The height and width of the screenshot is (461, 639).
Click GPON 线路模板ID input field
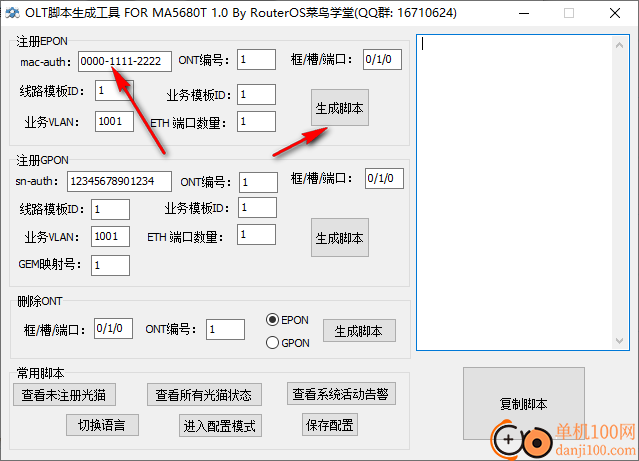(110, 210)
